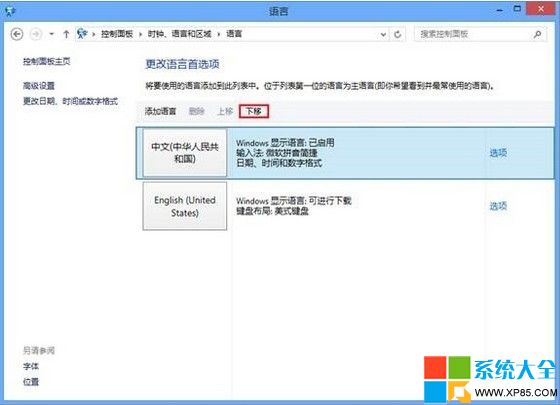Click the breadcrumb arrow after 时钟、语言和区域
Viewport: 560px width, 405px height.
tap(219, 34)
